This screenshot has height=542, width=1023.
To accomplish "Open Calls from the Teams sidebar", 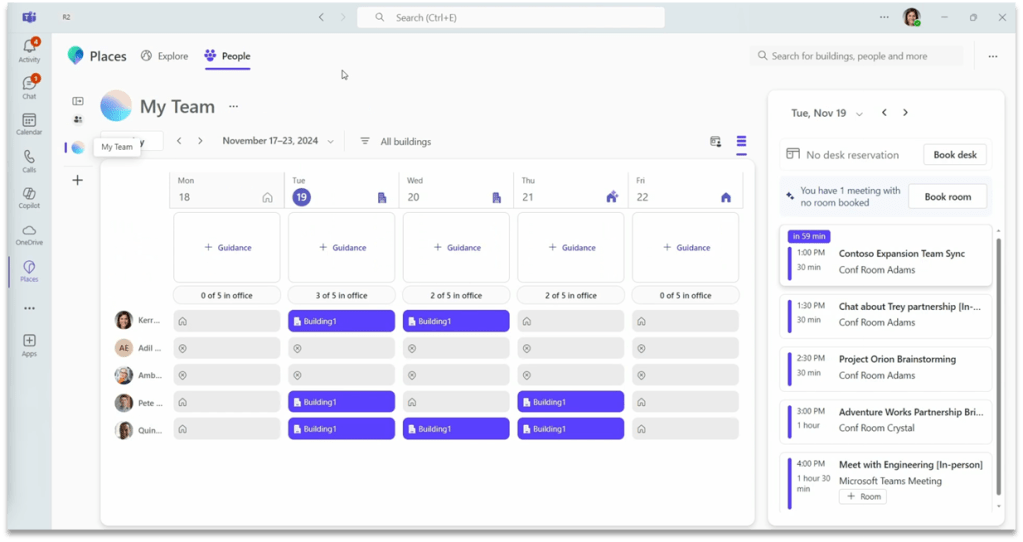I will (29, 160).
